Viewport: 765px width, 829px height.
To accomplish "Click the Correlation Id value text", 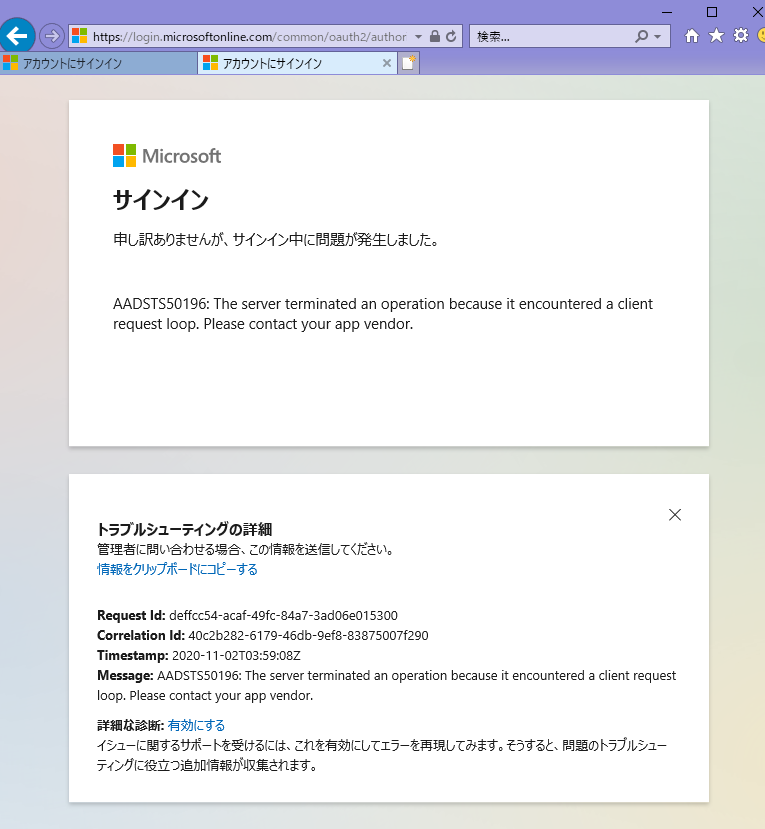I will (308, 635).
